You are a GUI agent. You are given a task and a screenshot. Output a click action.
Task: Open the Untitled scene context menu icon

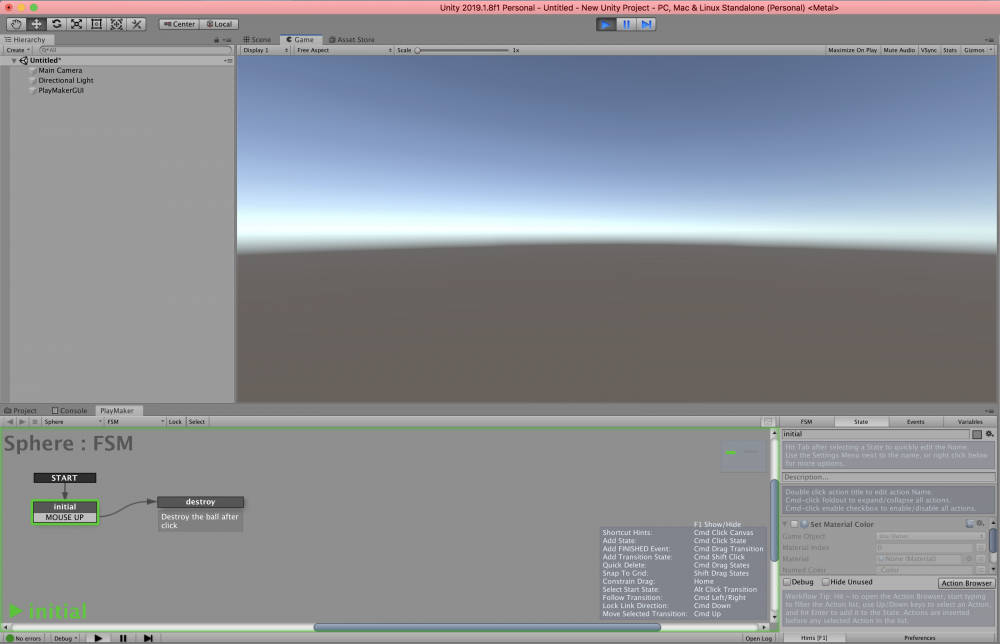click(x=228, y=61)
